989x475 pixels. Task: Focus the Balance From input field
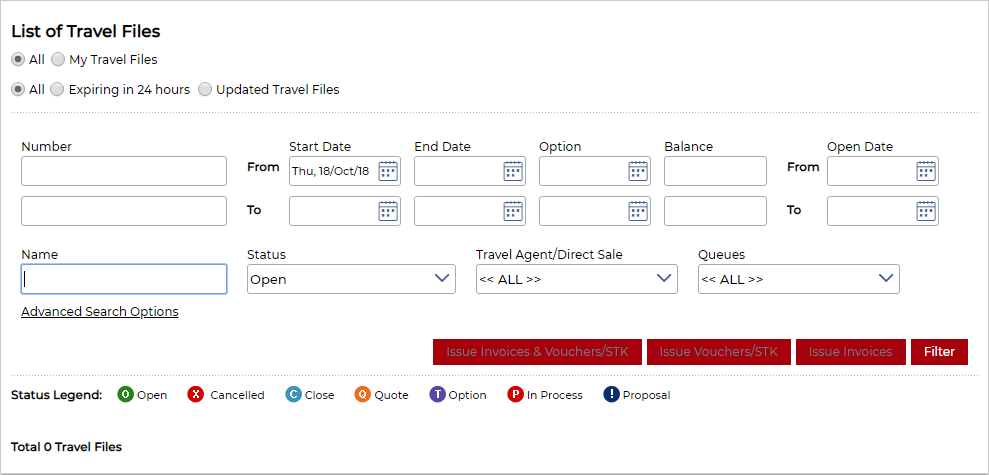[715, 171]
